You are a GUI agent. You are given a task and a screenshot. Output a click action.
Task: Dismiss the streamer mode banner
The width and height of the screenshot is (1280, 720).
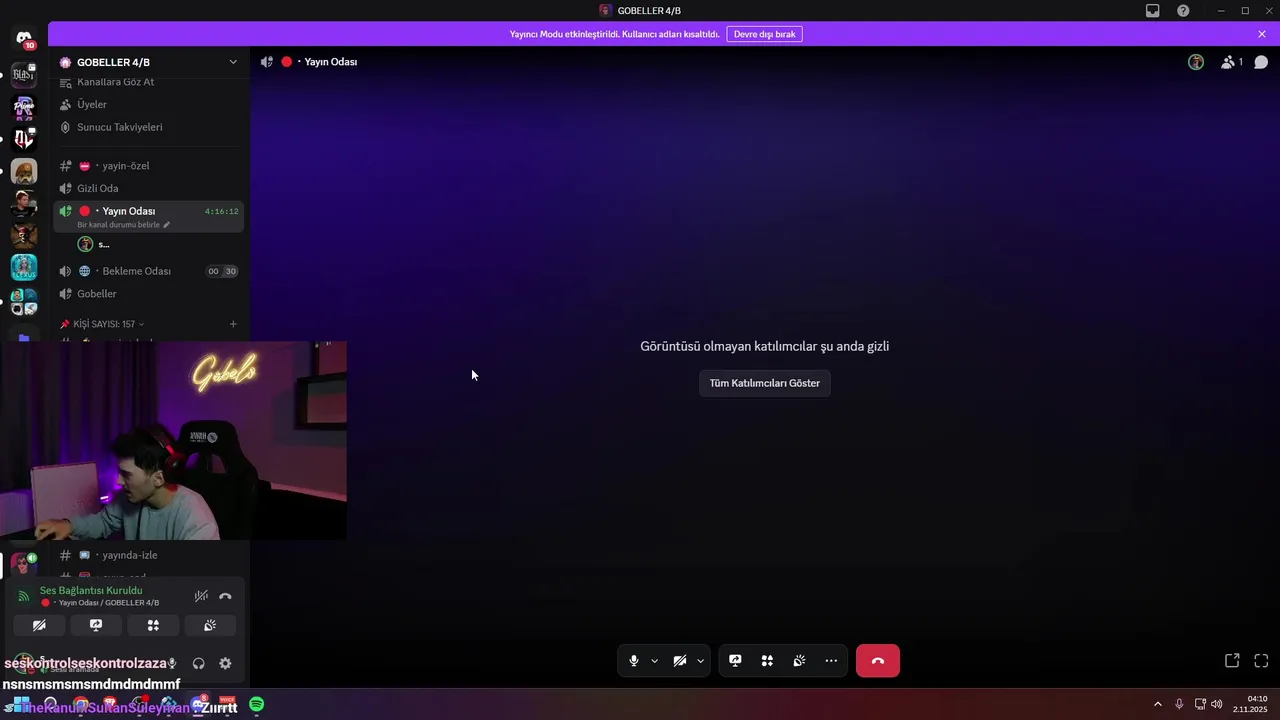(x=1262, y=34)
